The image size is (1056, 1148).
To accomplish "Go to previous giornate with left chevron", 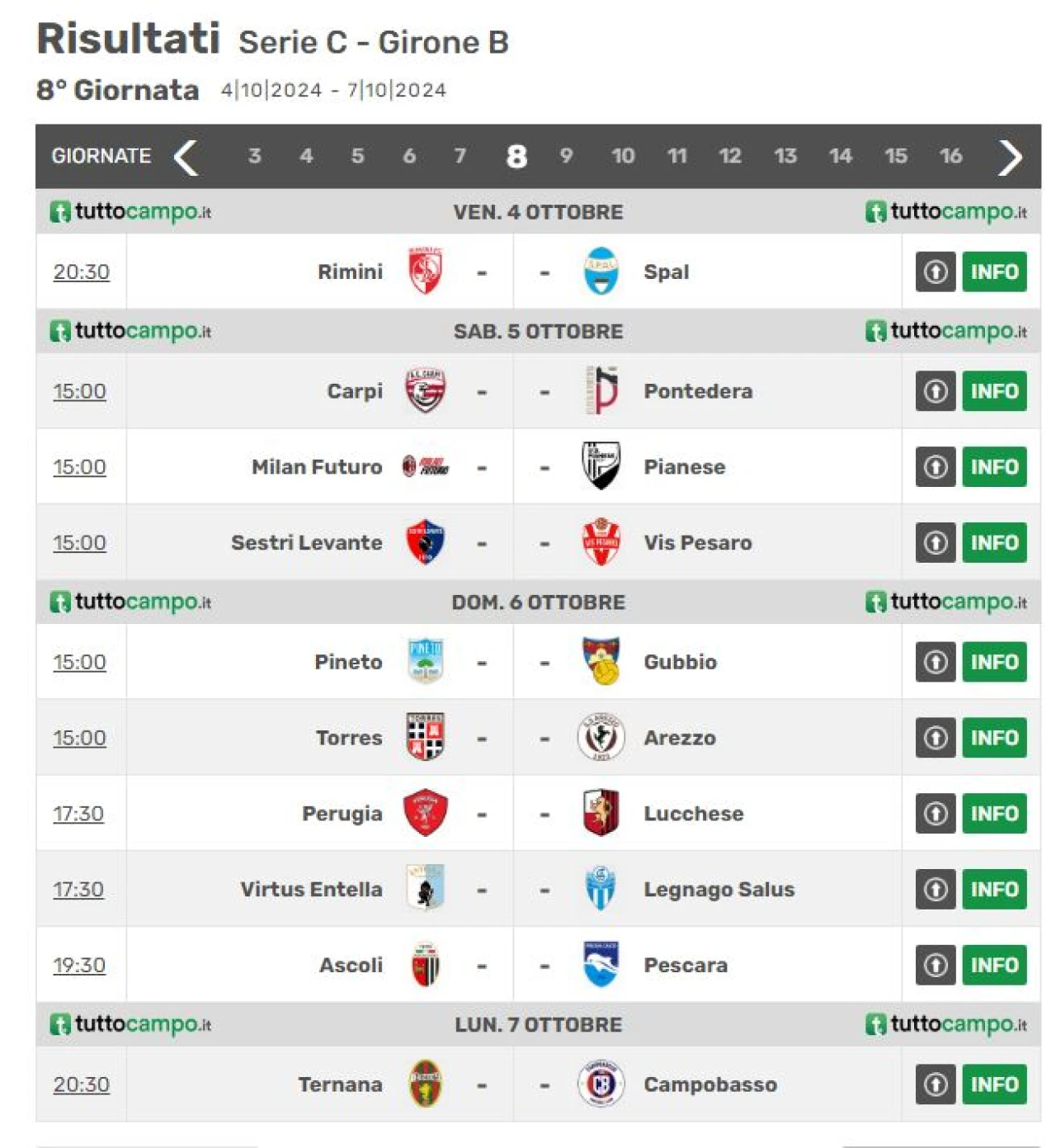I will [x=186, y=157].
